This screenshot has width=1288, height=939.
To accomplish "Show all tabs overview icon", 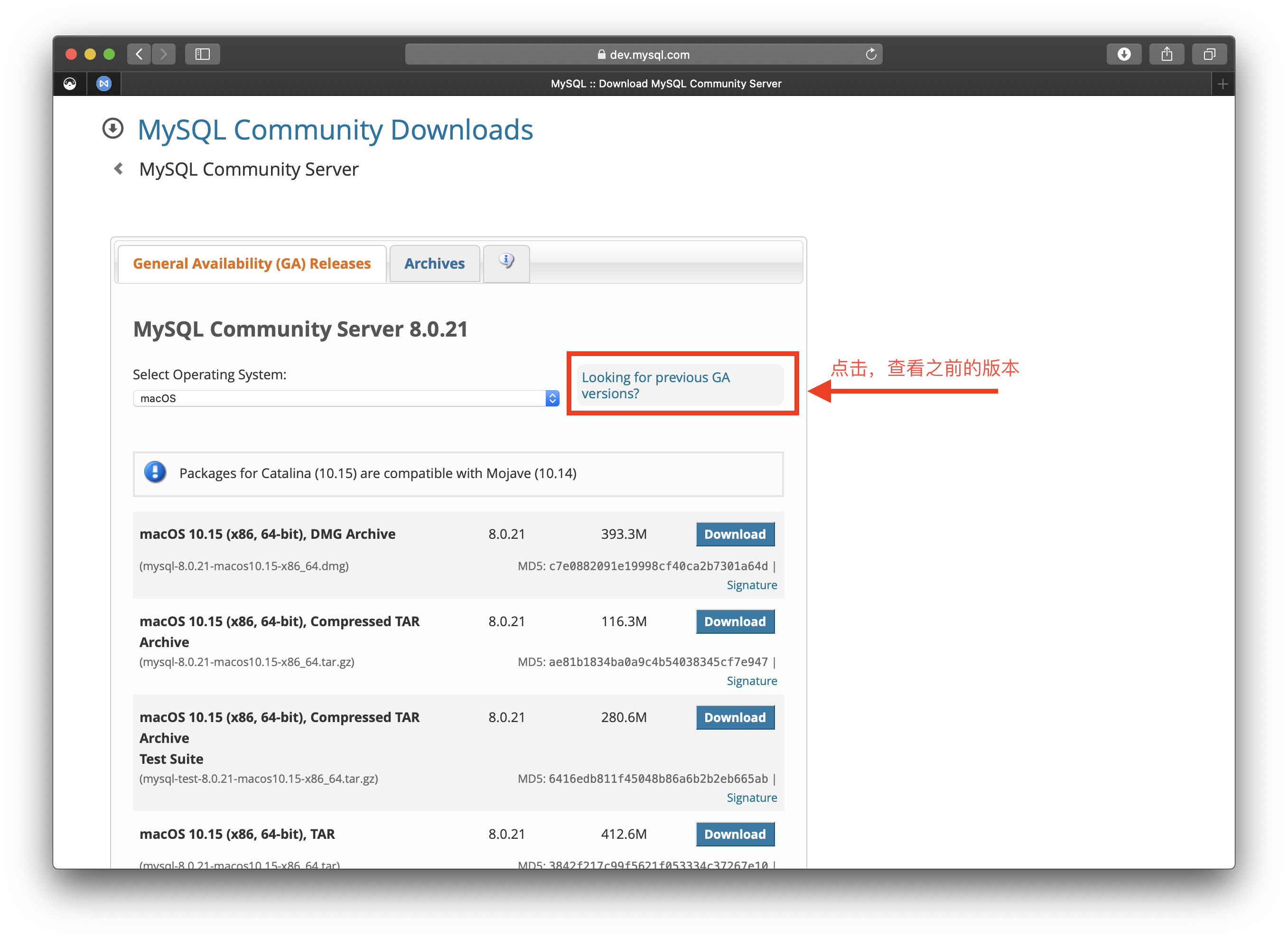I will (x=1209, y=54).
